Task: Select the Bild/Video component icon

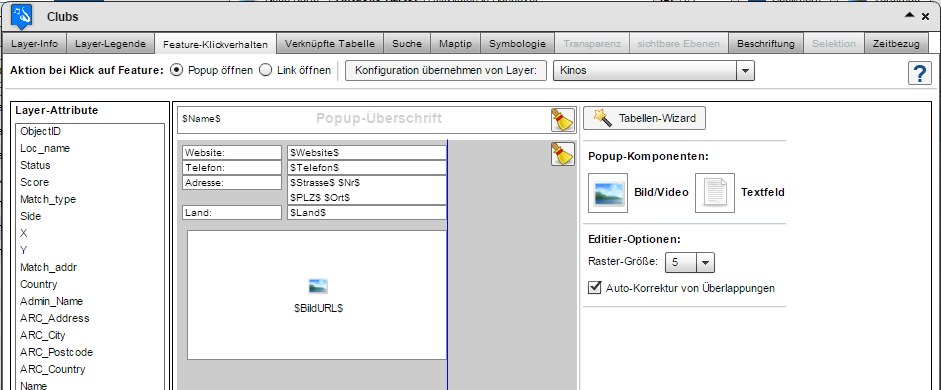Action: [608, 193]
